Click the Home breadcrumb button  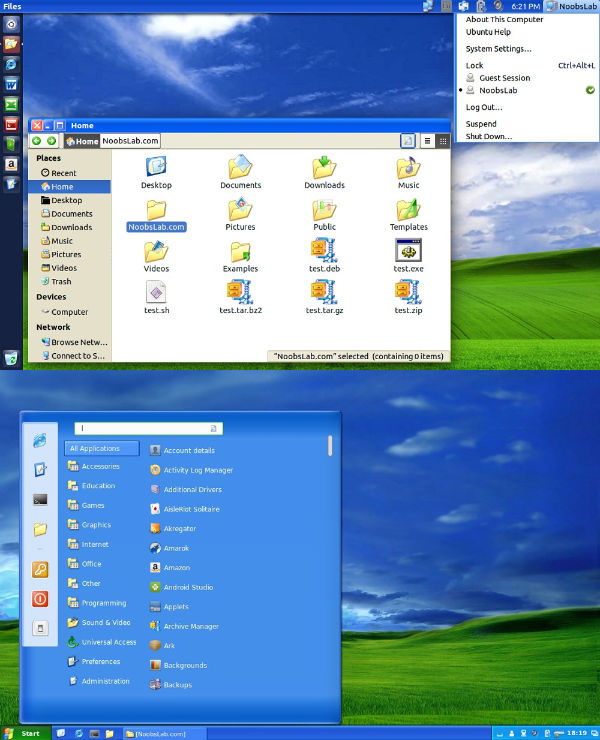[x=82, y=141]
